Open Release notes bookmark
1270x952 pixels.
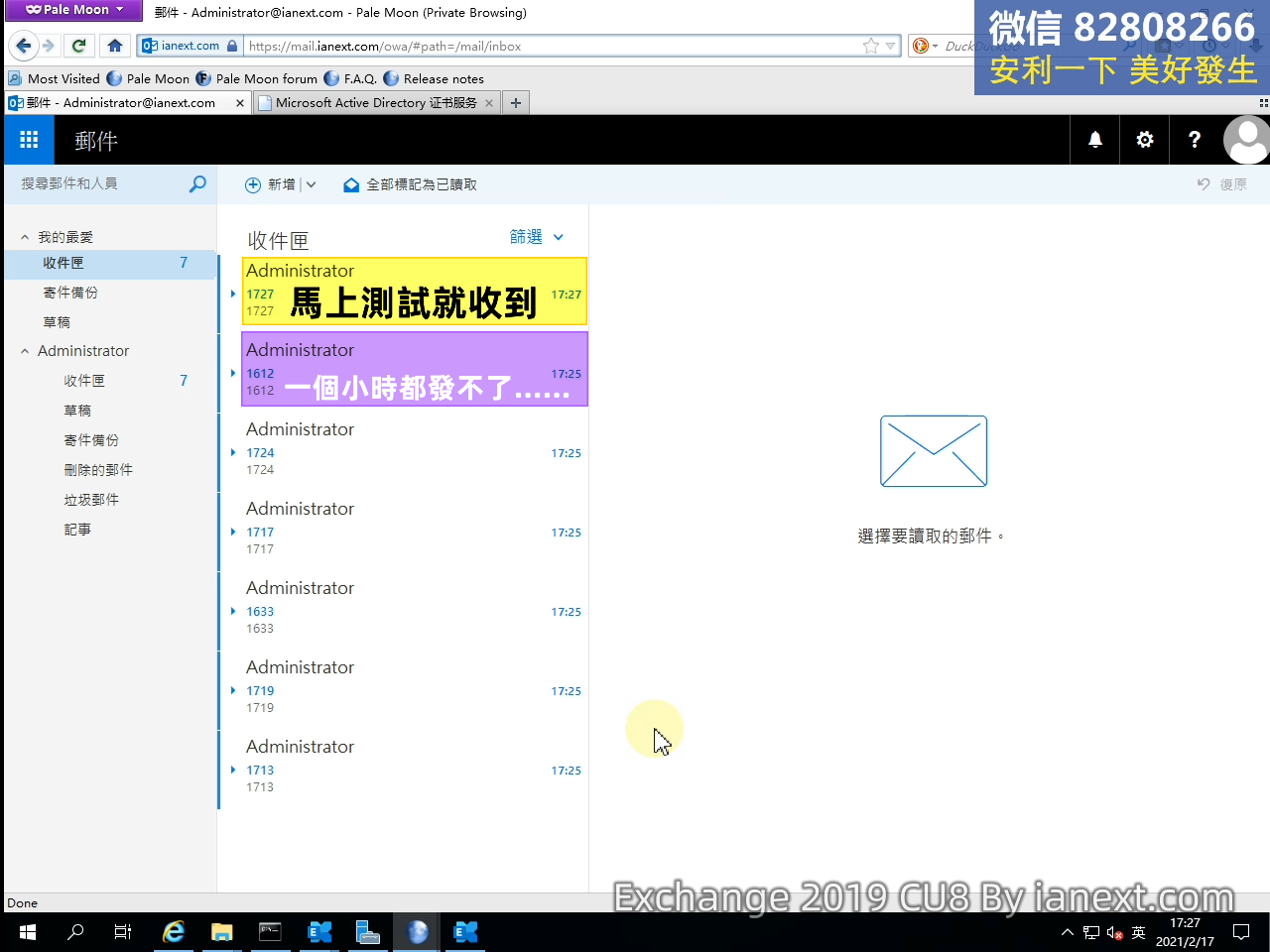434,78
